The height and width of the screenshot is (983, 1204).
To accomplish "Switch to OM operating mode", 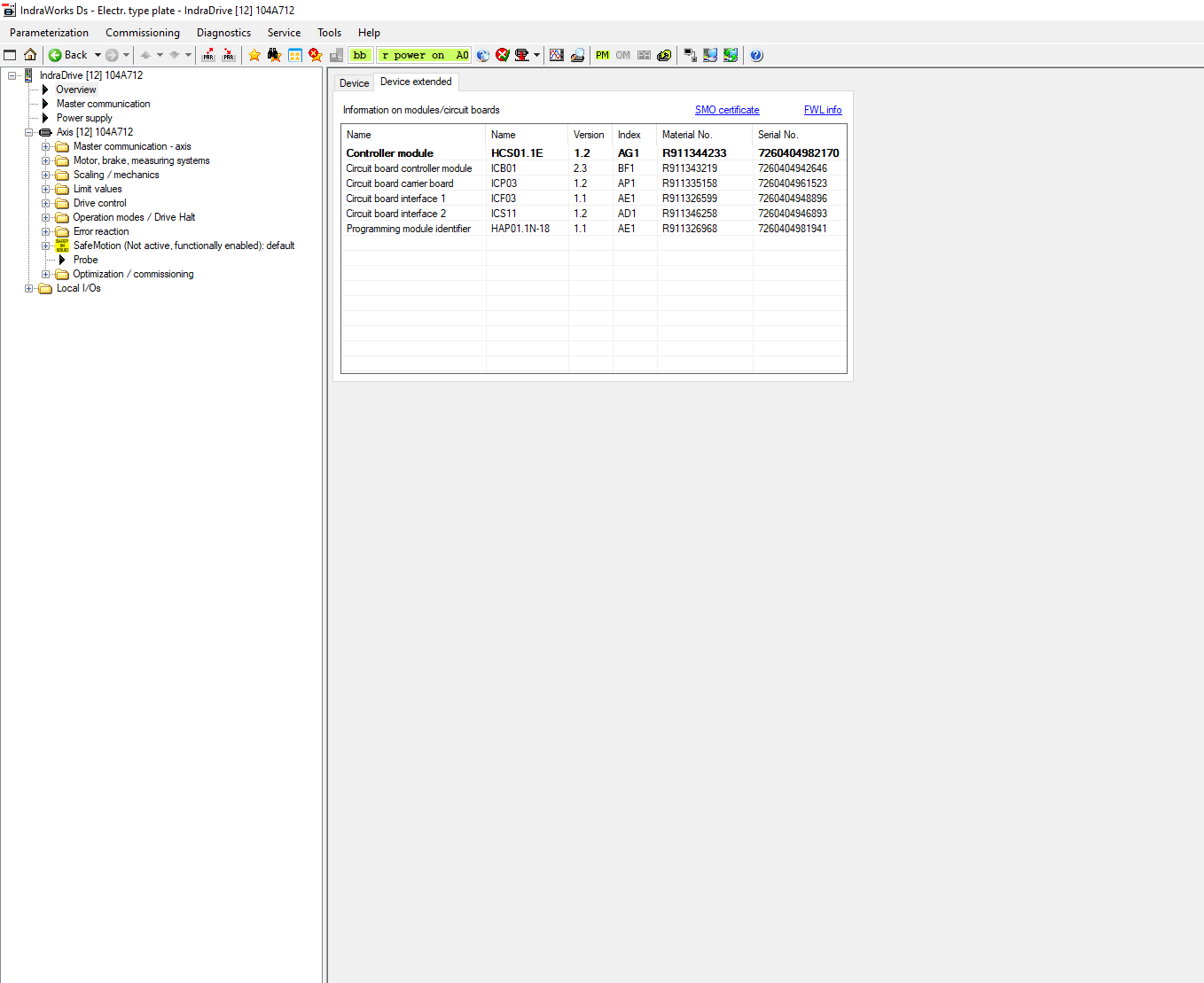I will click(623, 55).
